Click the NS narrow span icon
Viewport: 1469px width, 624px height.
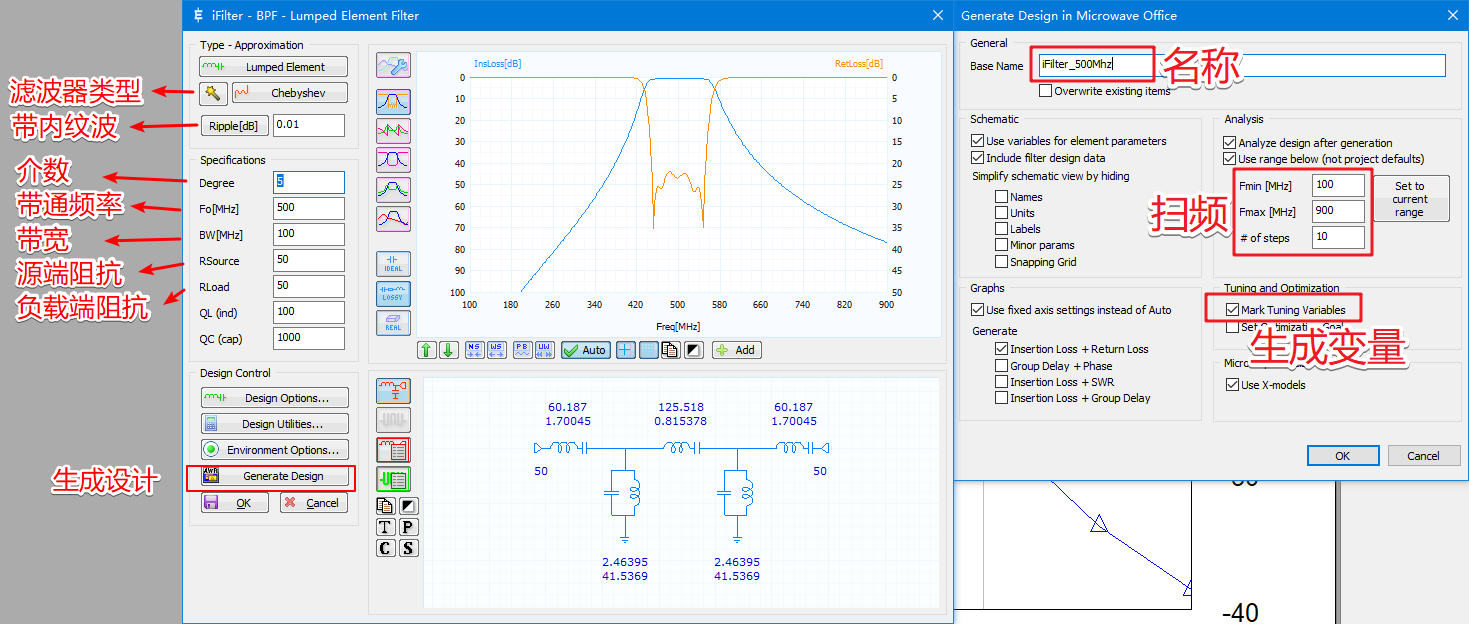click(473, 350)
